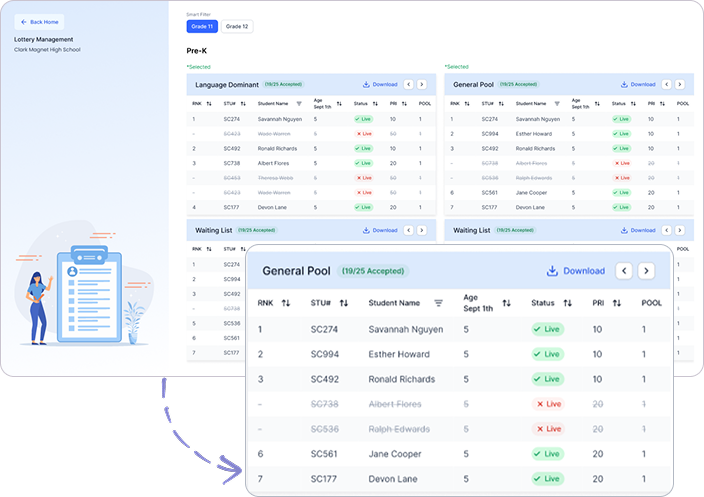The width and height of the screenshot is (704, 497).
Task: Switch to the Grade 12 filter tab
Action: [x=237, y=26]
